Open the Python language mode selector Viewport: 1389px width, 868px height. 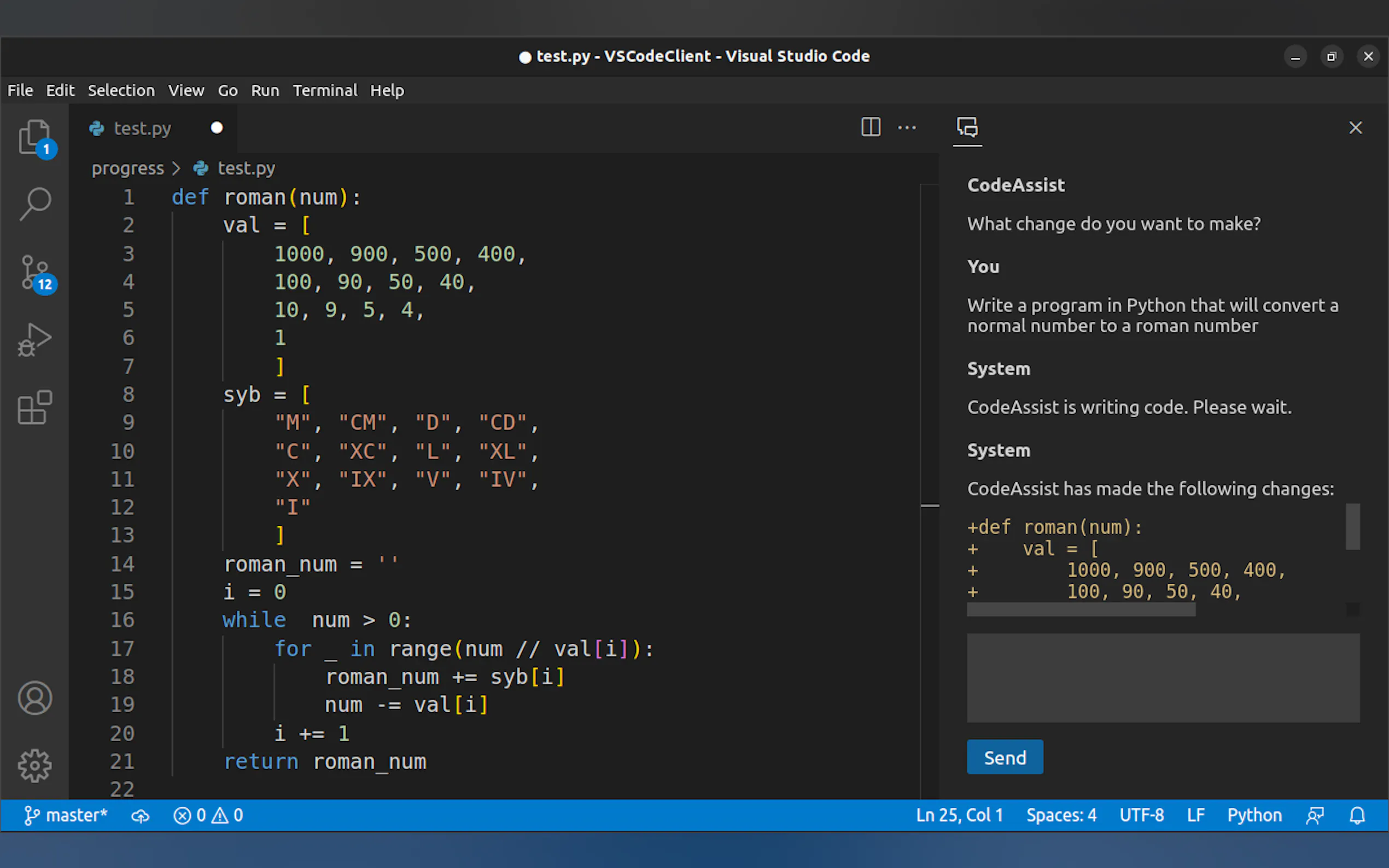1254,815
